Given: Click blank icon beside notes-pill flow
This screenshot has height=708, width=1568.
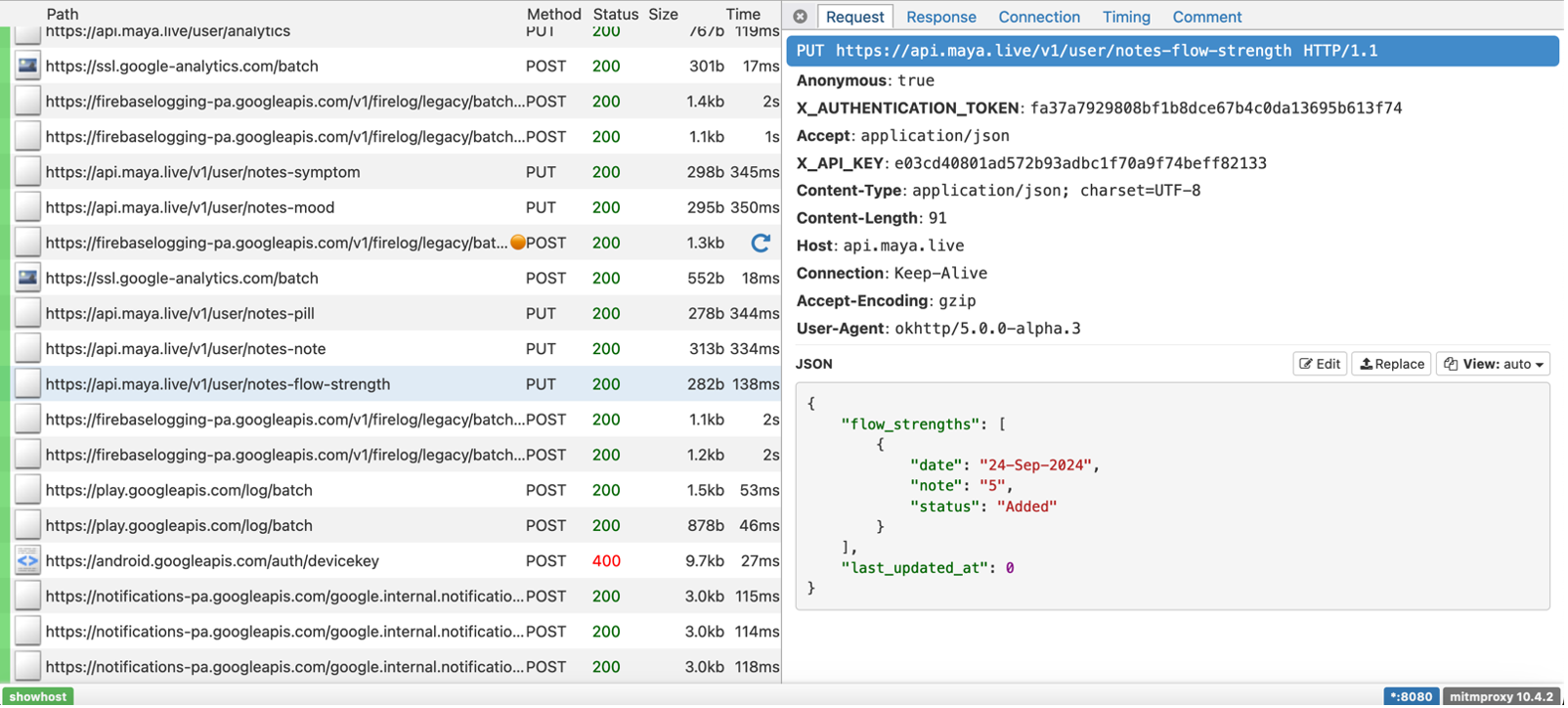Looking at the screenshot, I should click(x=27, y=314).
